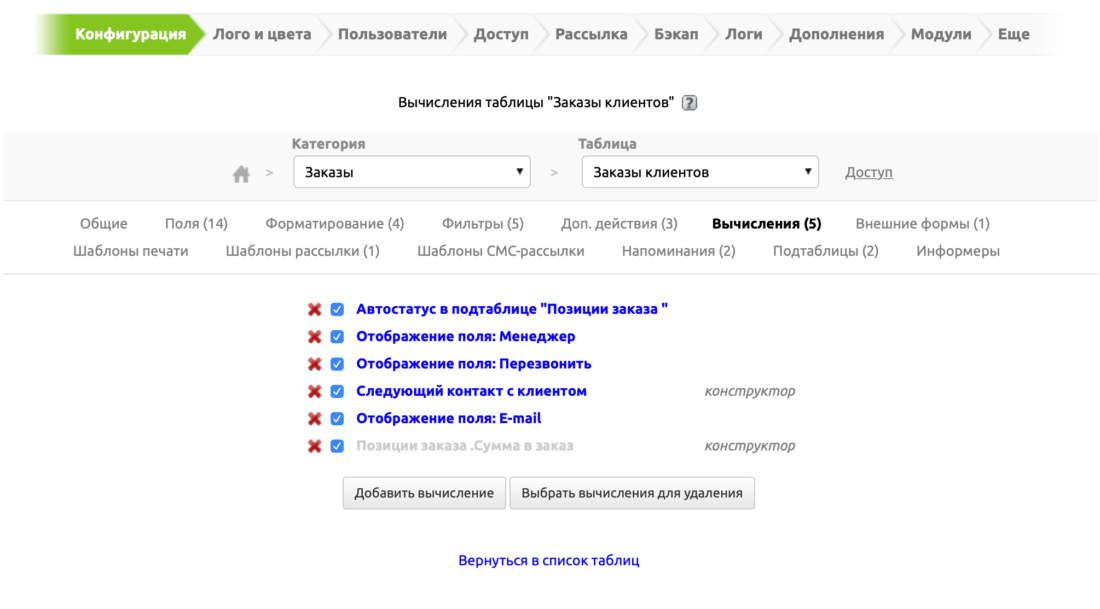This screenshot has width=1100, height=609.
Task: Disable checkbox for "Отображение поля: E-mail"
Action: 337,419
